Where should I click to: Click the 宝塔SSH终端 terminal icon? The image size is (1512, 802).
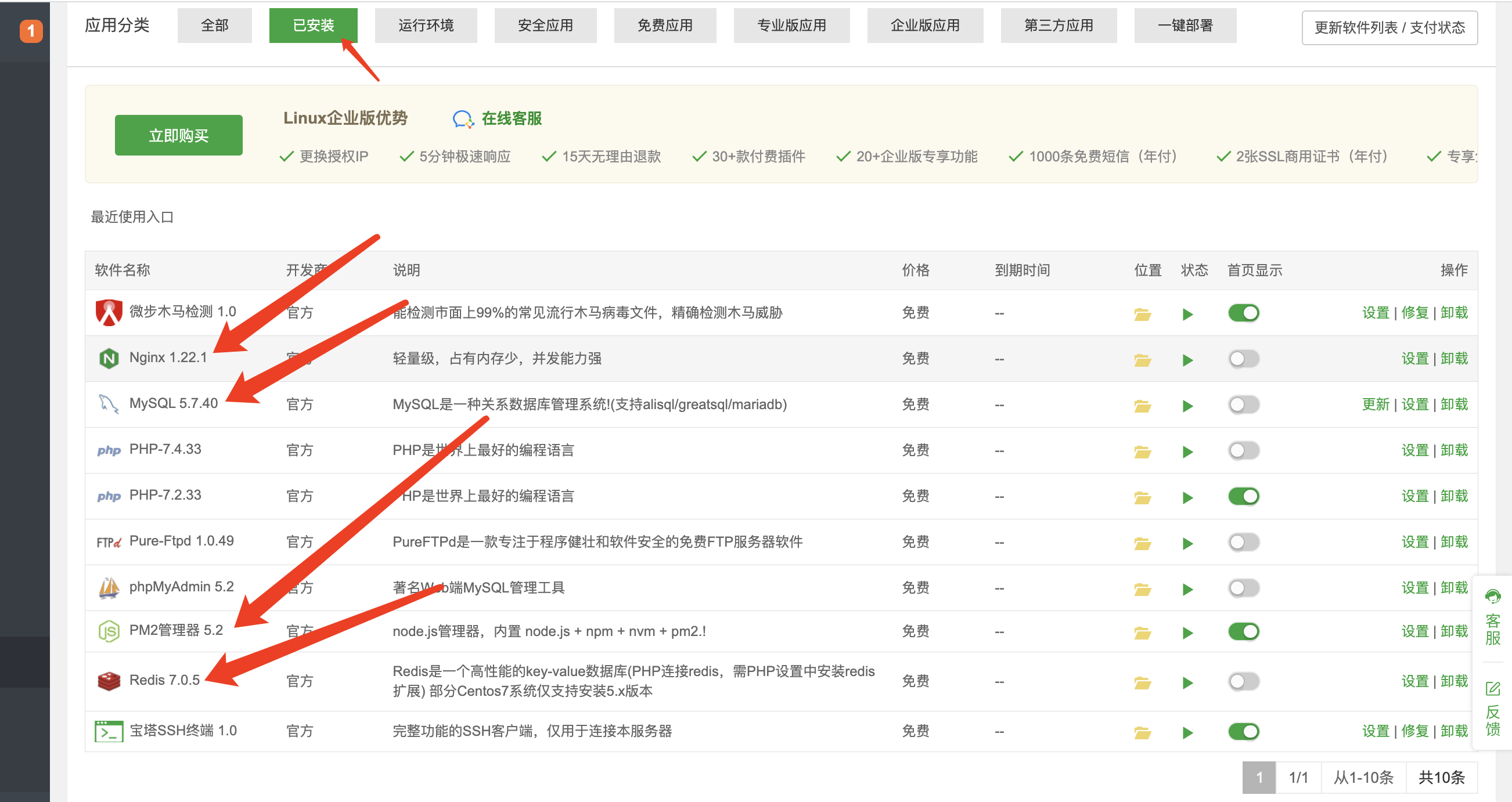pyautogui.click(x=109, y=731)
